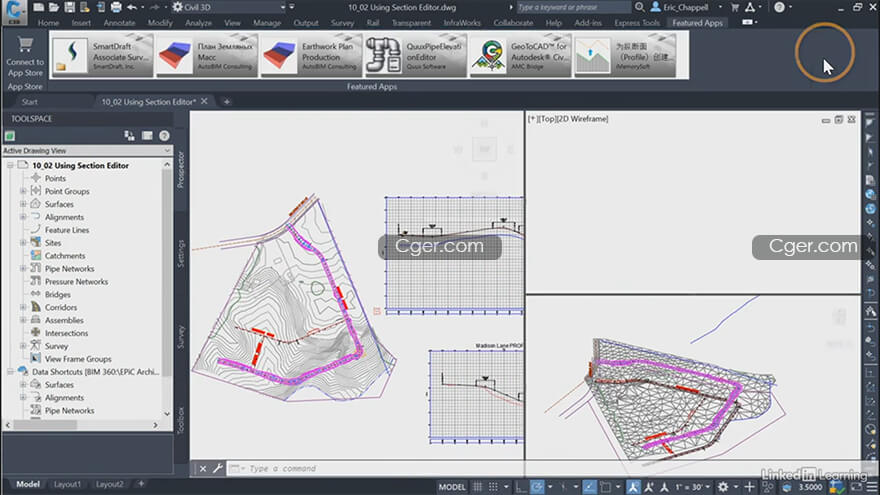The width and height of the screenshot is (880, 495).
Task: Click in the keyword search field
Action: click(x=572, y=7)
